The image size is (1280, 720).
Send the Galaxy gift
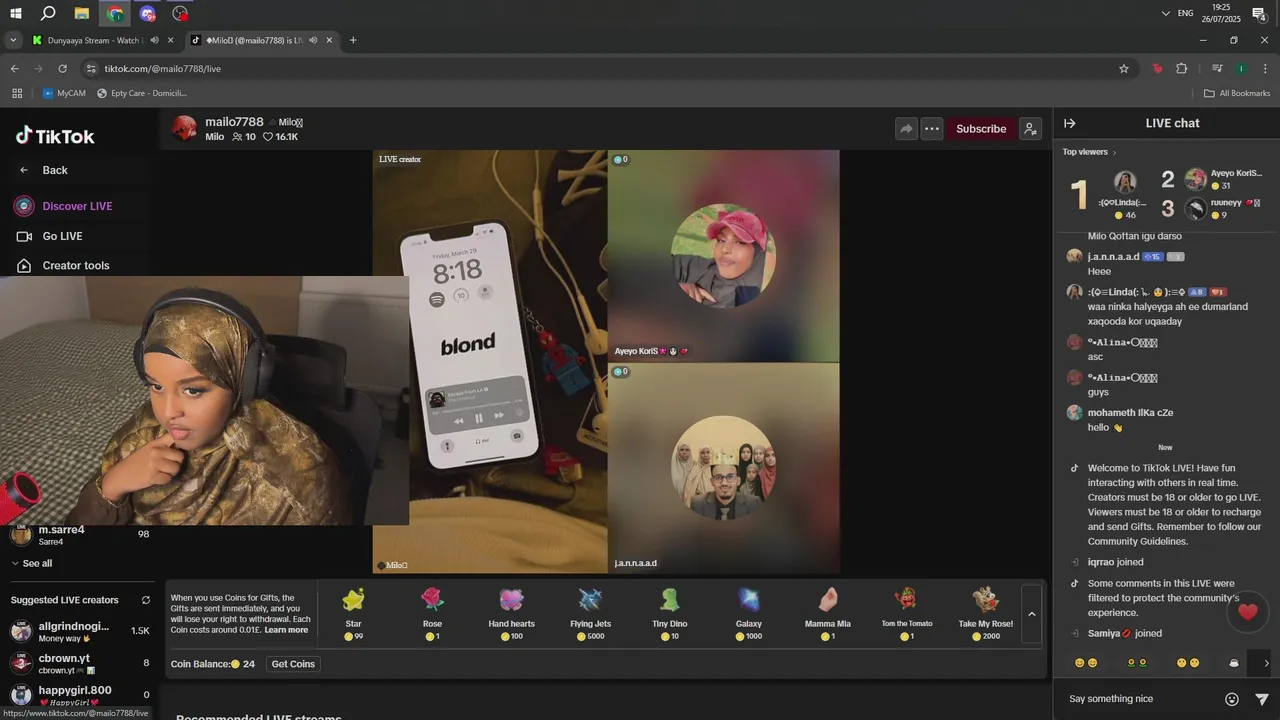(x=749, y=613)
